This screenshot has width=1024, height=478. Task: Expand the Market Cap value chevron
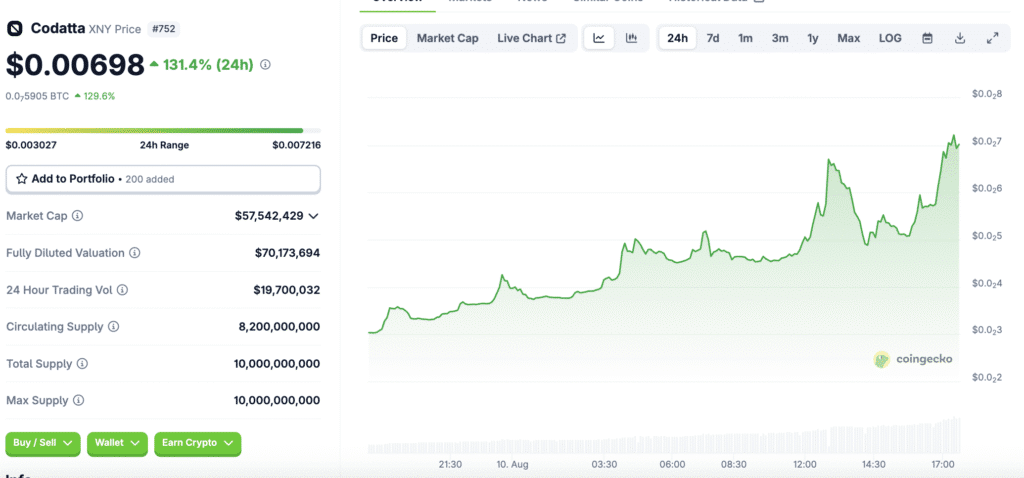click(x=314, y=216)
